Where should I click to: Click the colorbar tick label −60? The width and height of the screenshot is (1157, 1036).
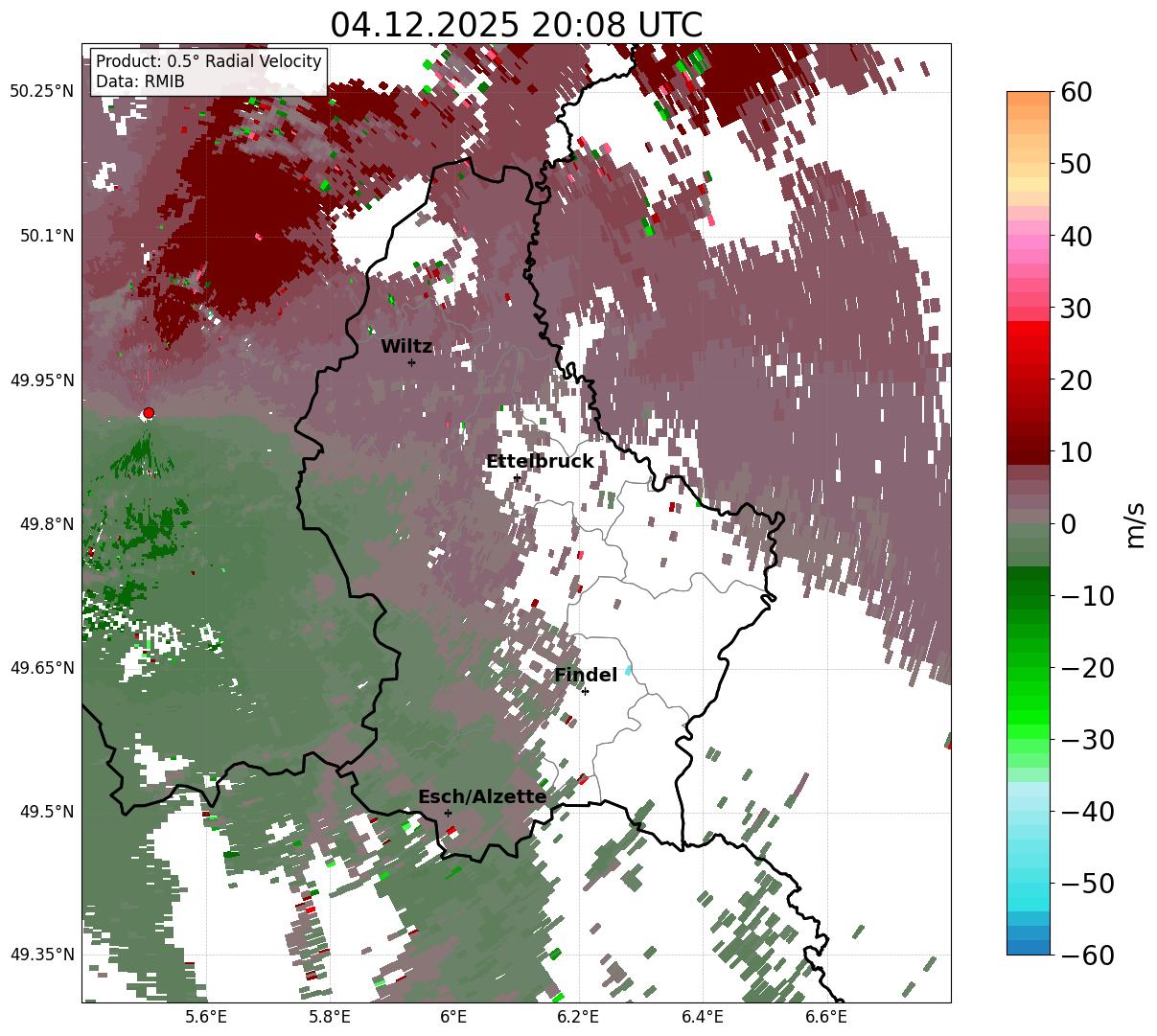tap(1087, 955)
